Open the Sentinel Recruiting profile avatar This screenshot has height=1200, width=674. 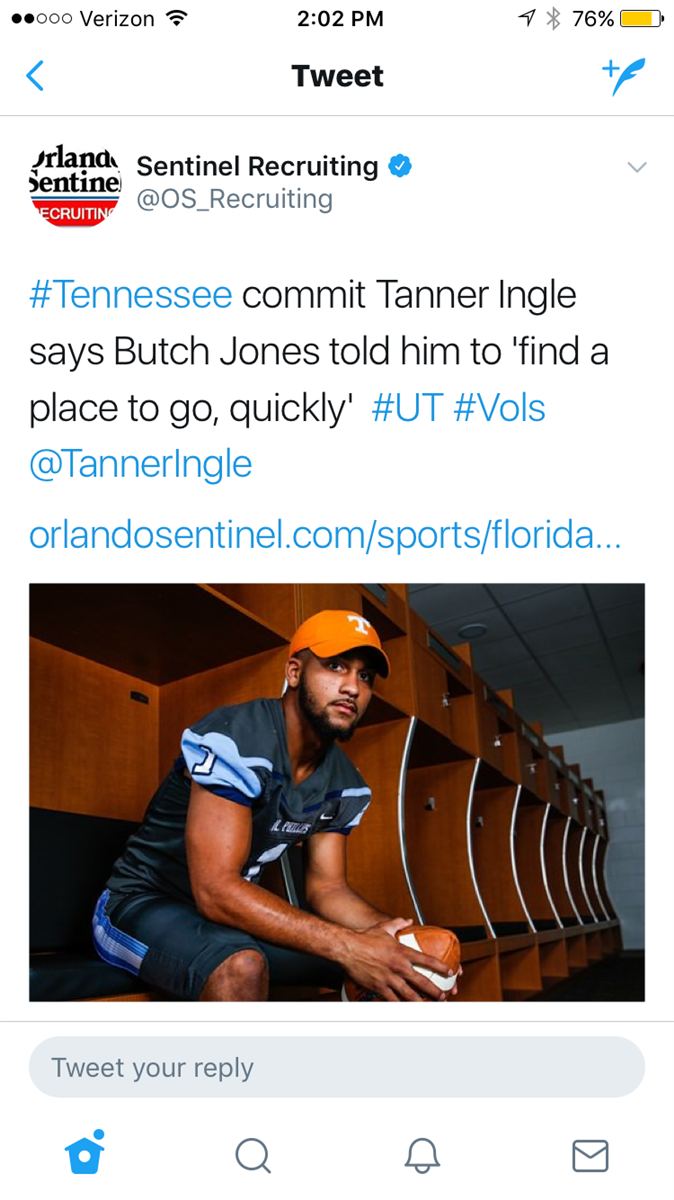click(75, 182)
